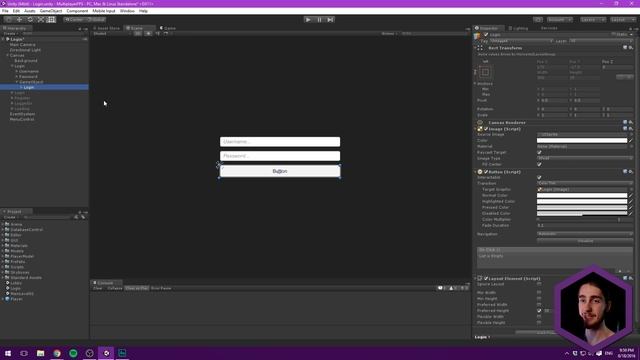Toggle 2D mode in Scene view

click(x=138, y=33)
